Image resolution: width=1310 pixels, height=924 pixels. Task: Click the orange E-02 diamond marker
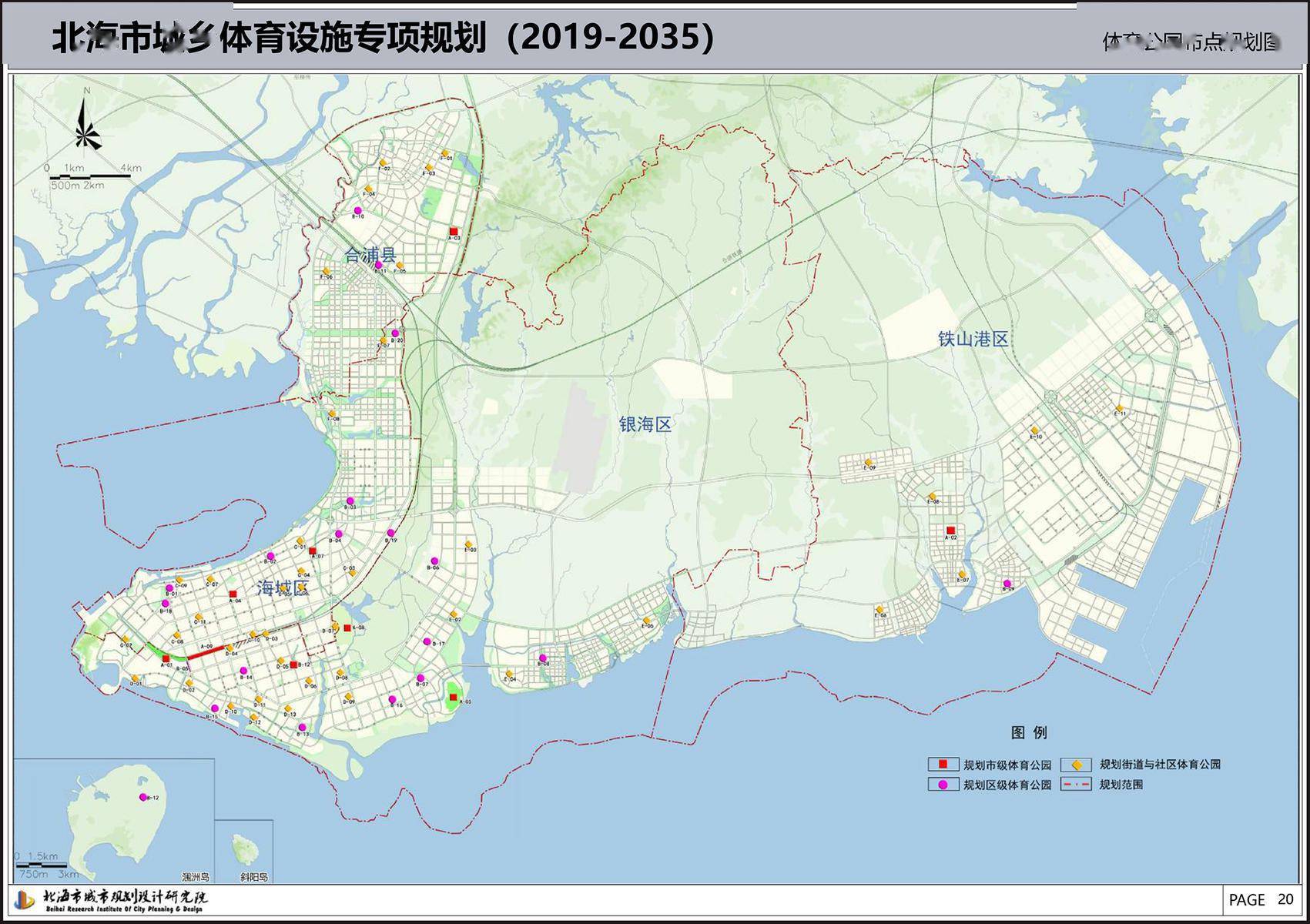click(x=454, y=614)
